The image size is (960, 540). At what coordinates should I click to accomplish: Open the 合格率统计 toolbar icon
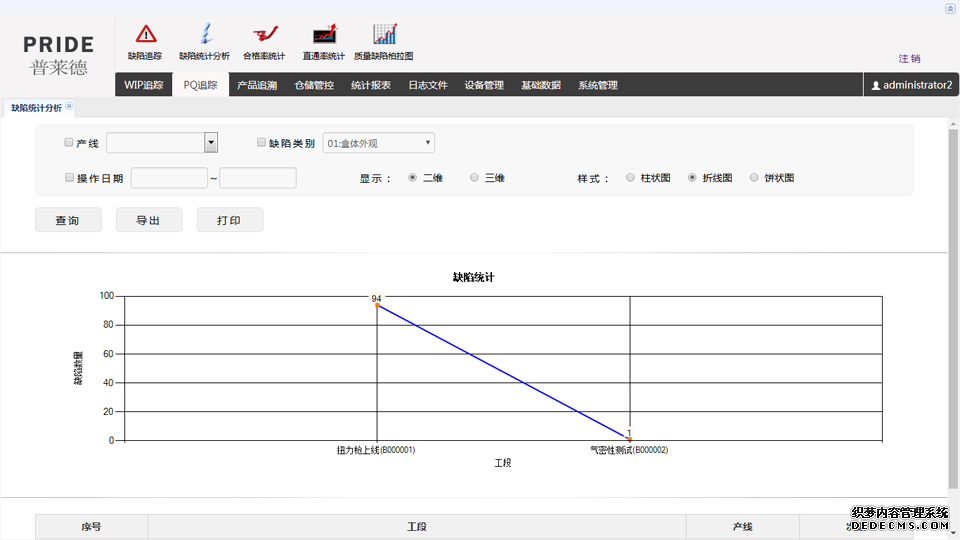pos(264,34)
